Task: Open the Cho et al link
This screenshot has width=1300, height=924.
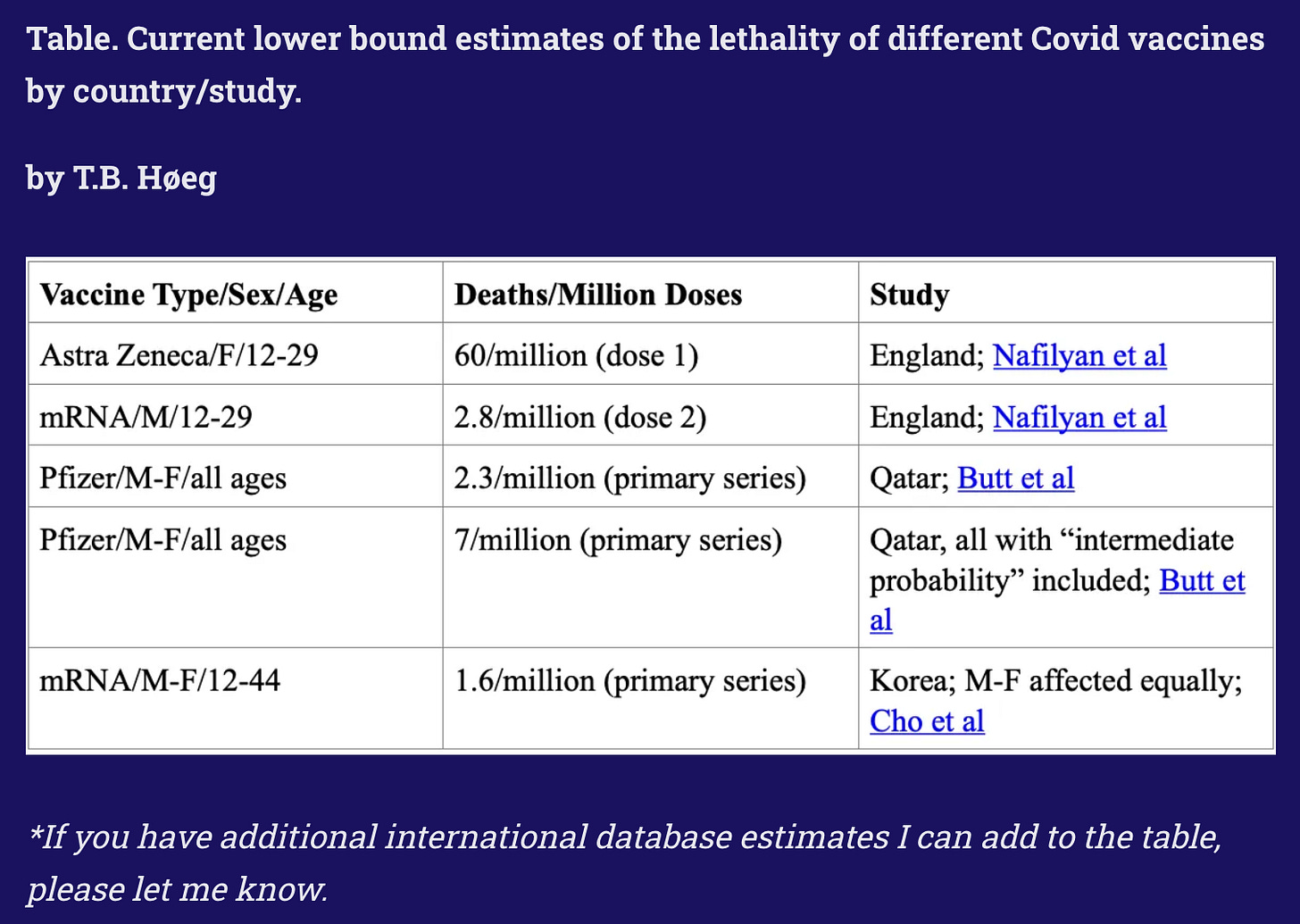Action: coord(927,720)
